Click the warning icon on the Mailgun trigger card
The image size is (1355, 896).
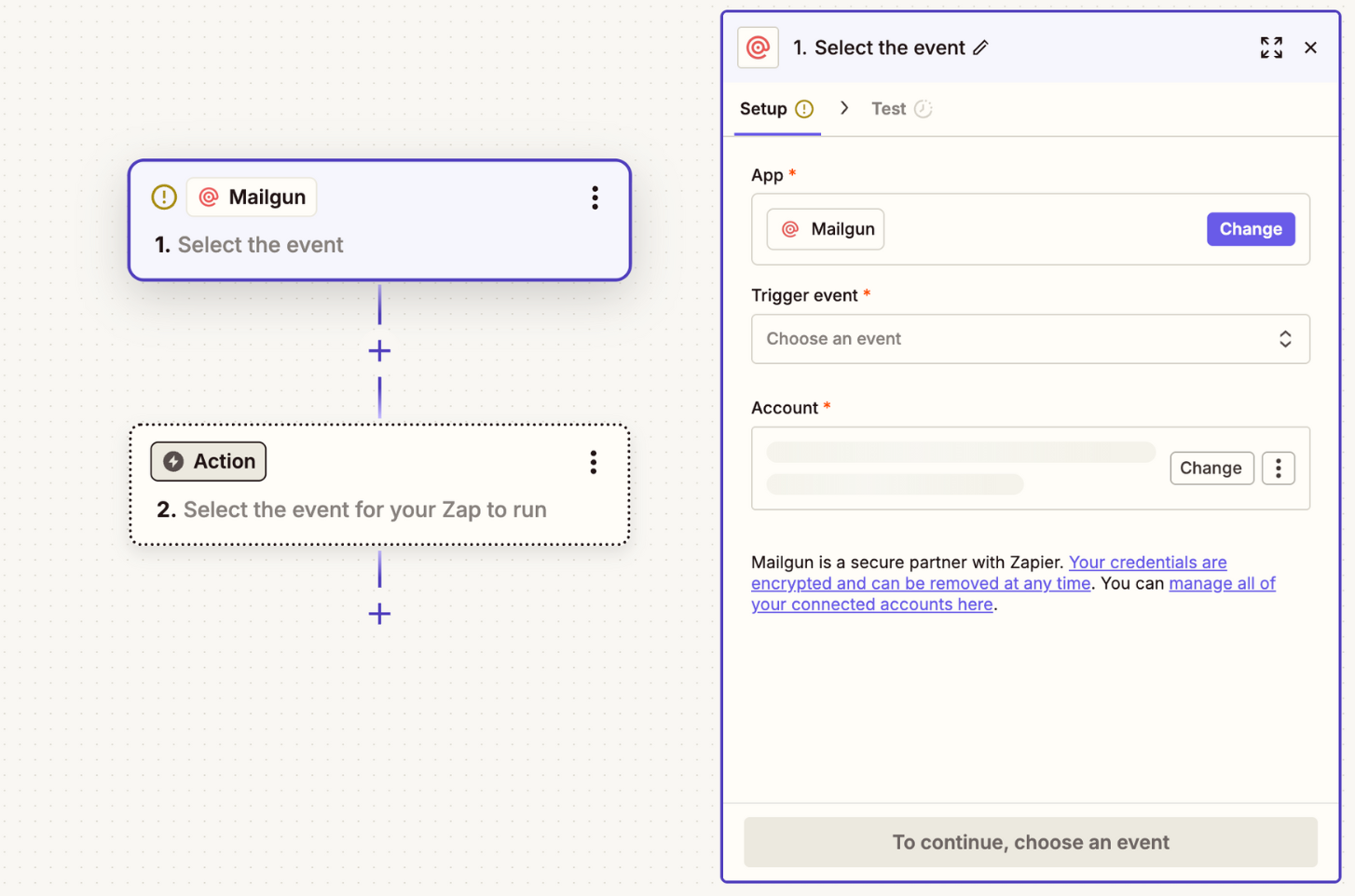click(163, 197)
